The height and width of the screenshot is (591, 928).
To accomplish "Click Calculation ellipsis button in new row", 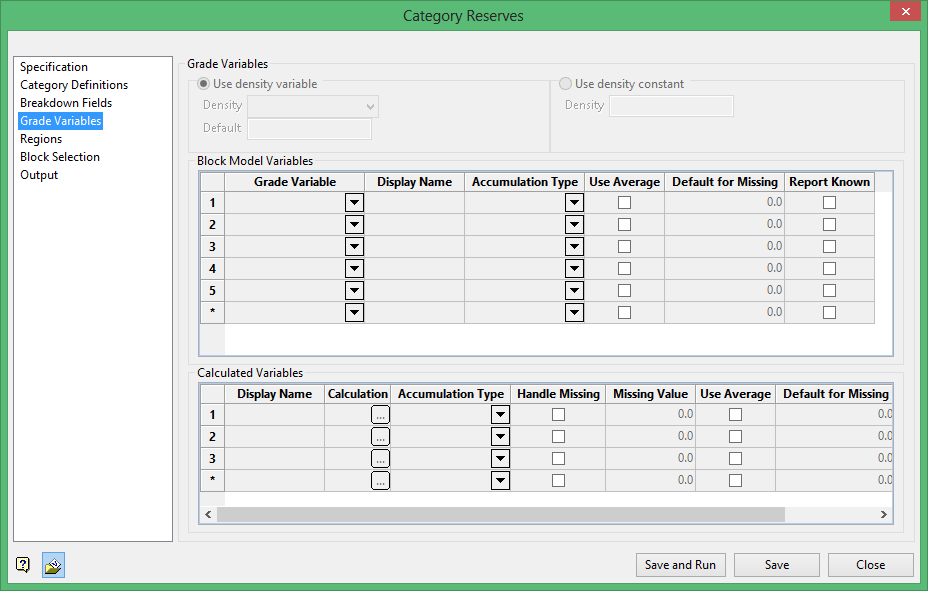I will pyautogui.click(x=380, y=481).
